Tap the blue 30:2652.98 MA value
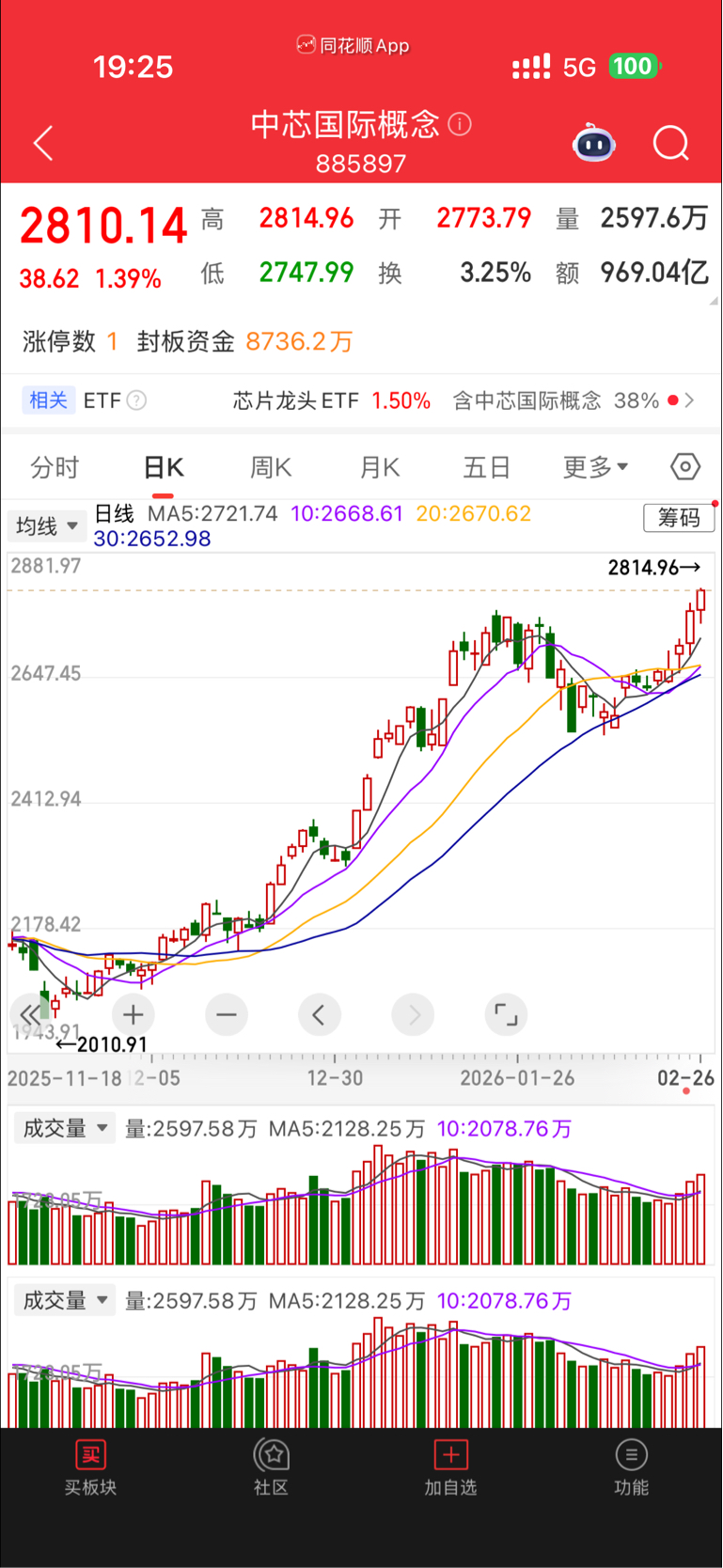Viewport: 723px width, 1568px height. point(152,539)
